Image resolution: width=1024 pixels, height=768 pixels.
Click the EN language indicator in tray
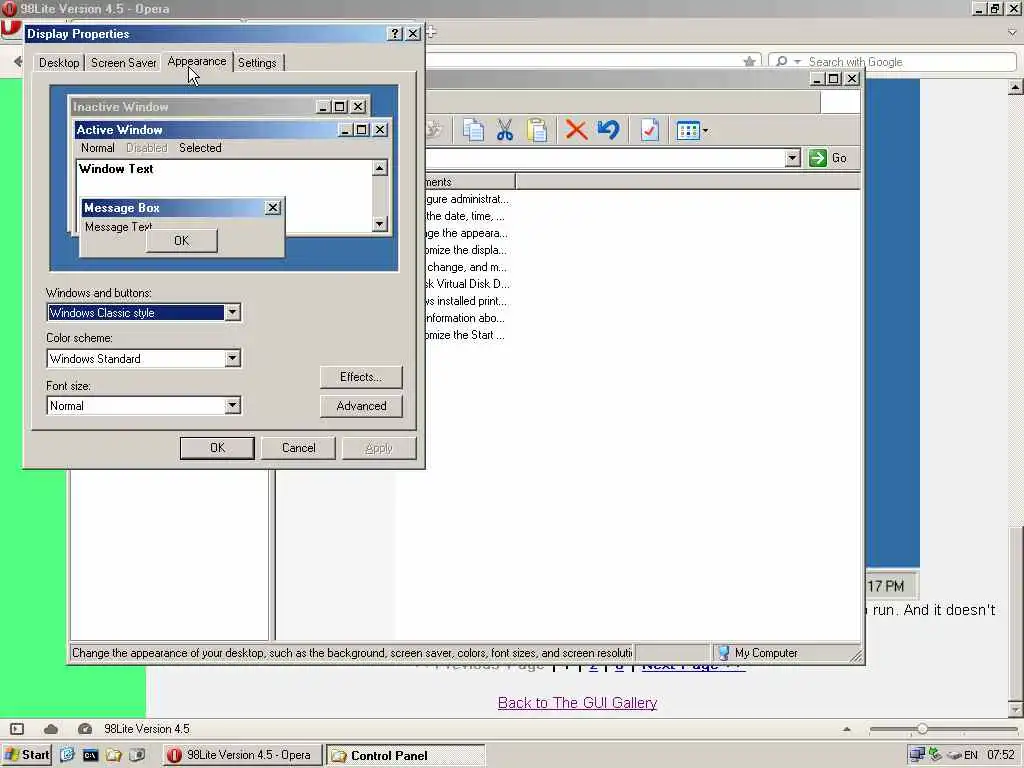coord(971,756)
